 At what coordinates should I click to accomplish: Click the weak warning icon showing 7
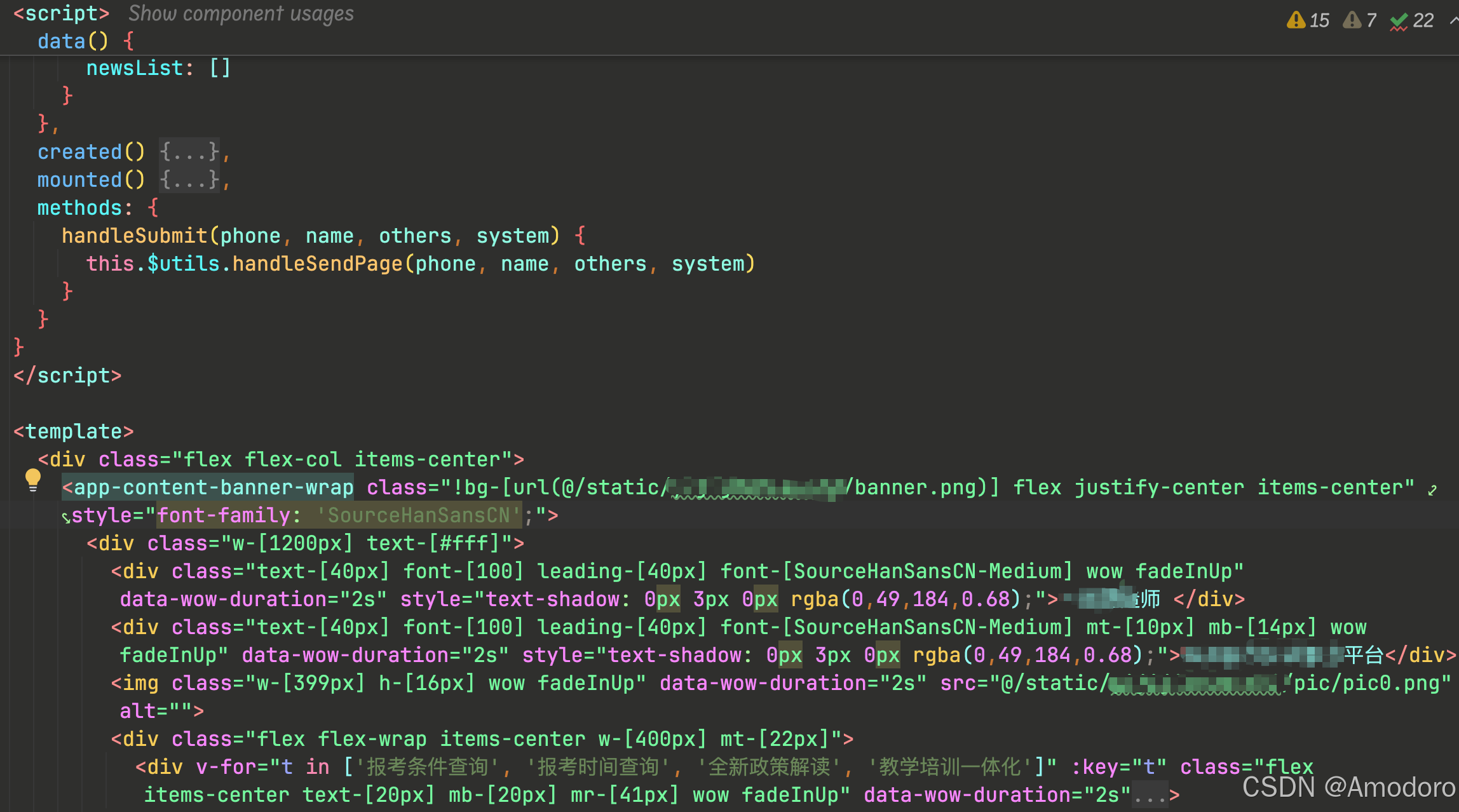point(1352,20)
